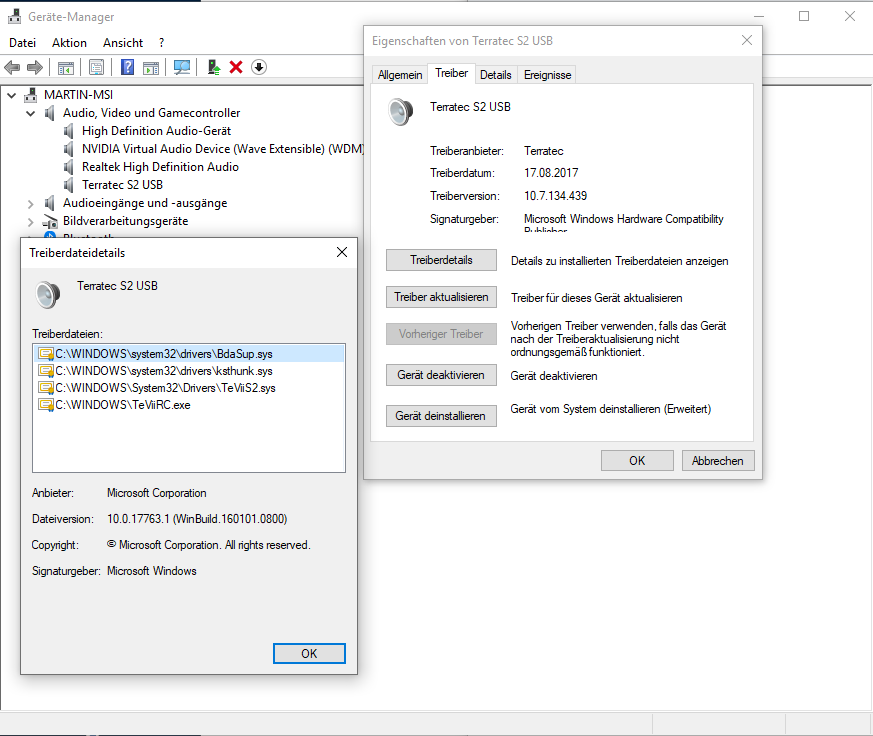Collapse the MARTIN-MSI root node
The image size is (873, 736).
coord(12,95)
